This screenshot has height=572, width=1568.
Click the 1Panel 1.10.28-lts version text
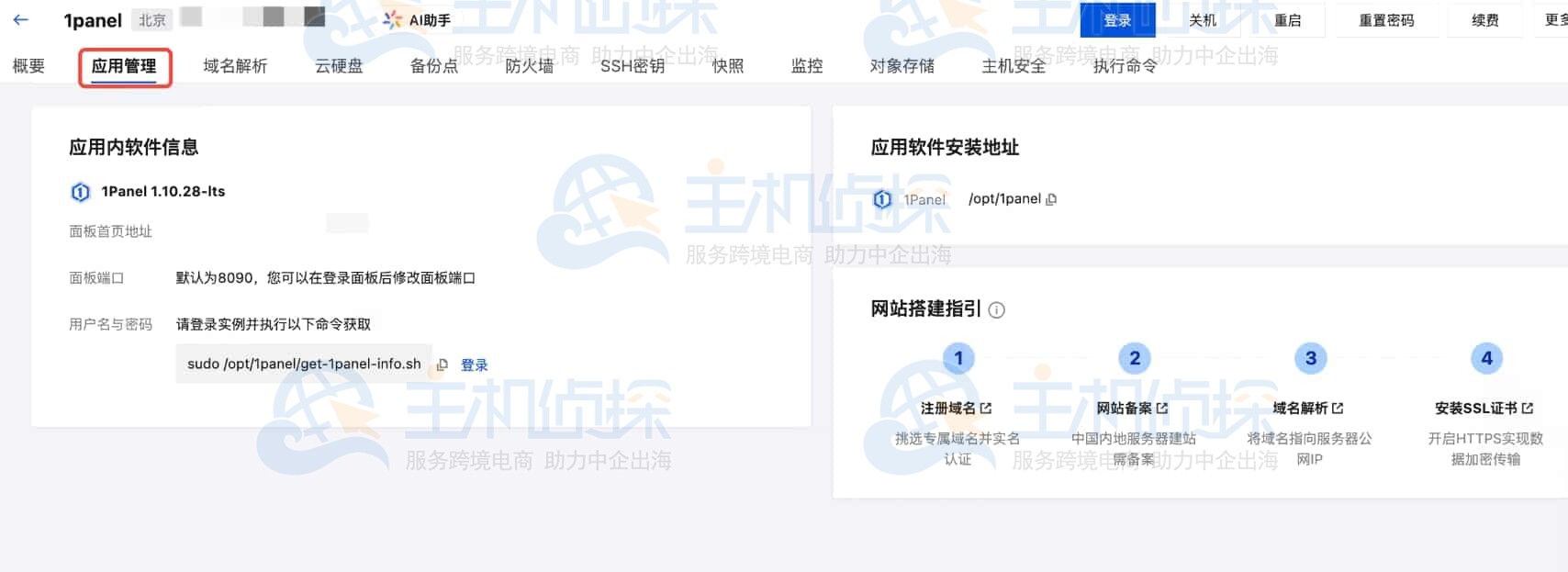click(x=163, y=192)
